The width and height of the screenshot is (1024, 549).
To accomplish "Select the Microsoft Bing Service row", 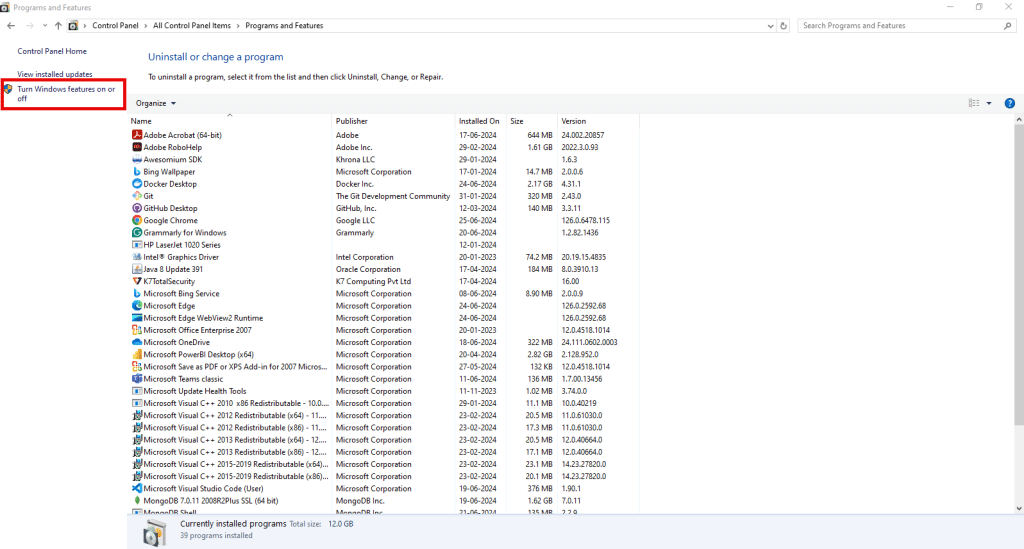I will pyautogui.click(x=384, y=294).
